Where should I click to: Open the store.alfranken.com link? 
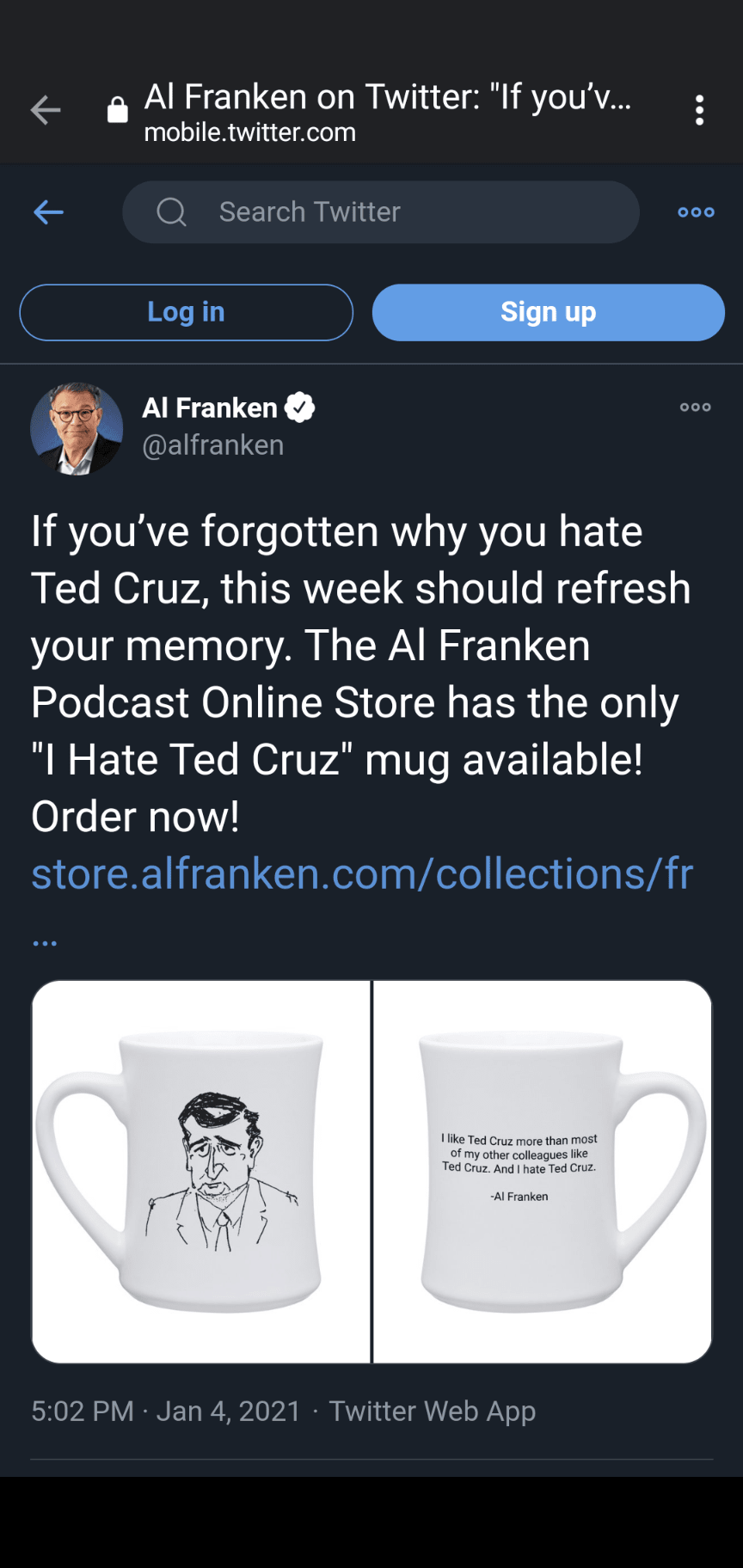coord(361,874)
